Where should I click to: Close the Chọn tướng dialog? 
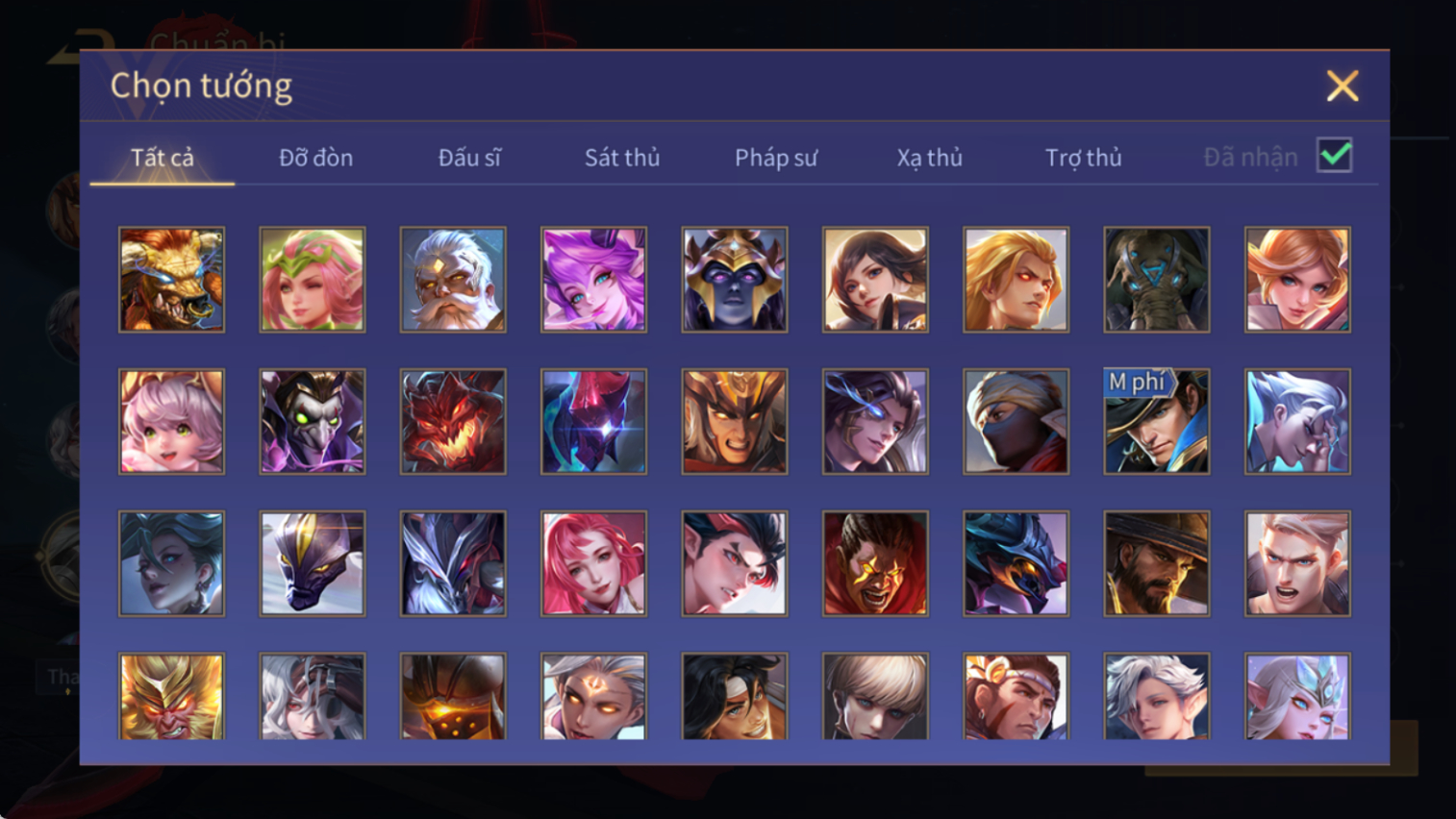coord(1343,86)
